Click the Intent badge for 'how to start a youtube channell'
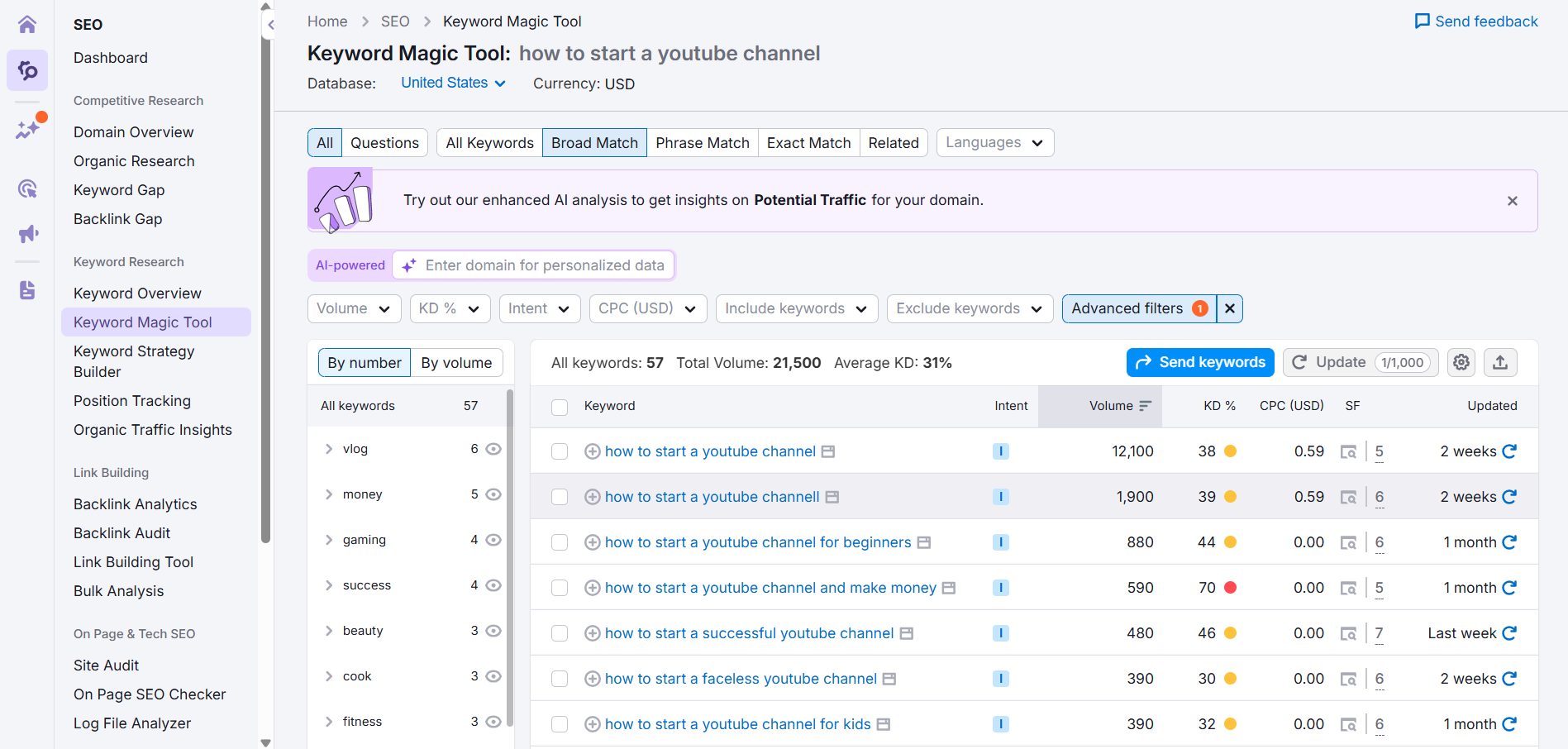Image resolution: width=1568 pixels, height=749 pixels. click(1001, 497)
